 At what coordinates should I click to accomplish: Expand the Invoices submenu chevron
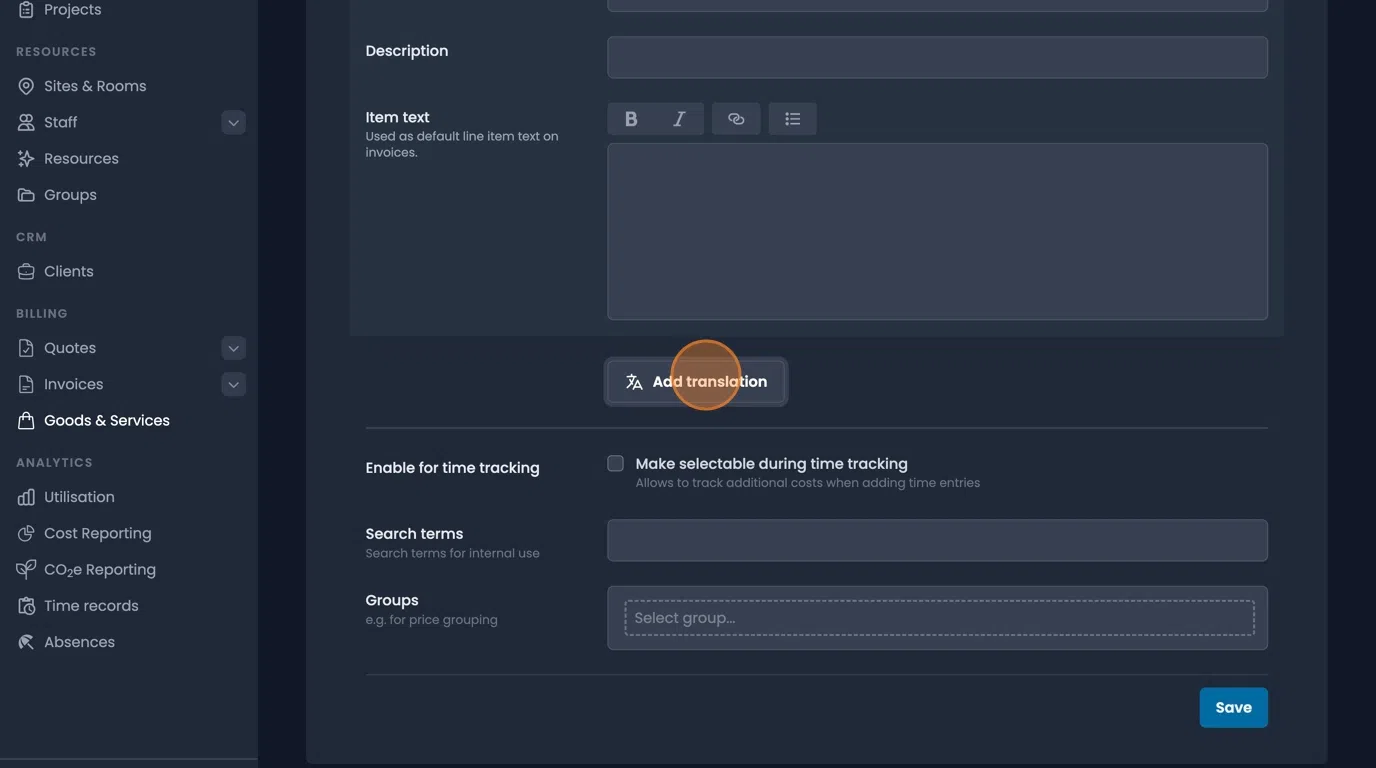tap(232, 383)
